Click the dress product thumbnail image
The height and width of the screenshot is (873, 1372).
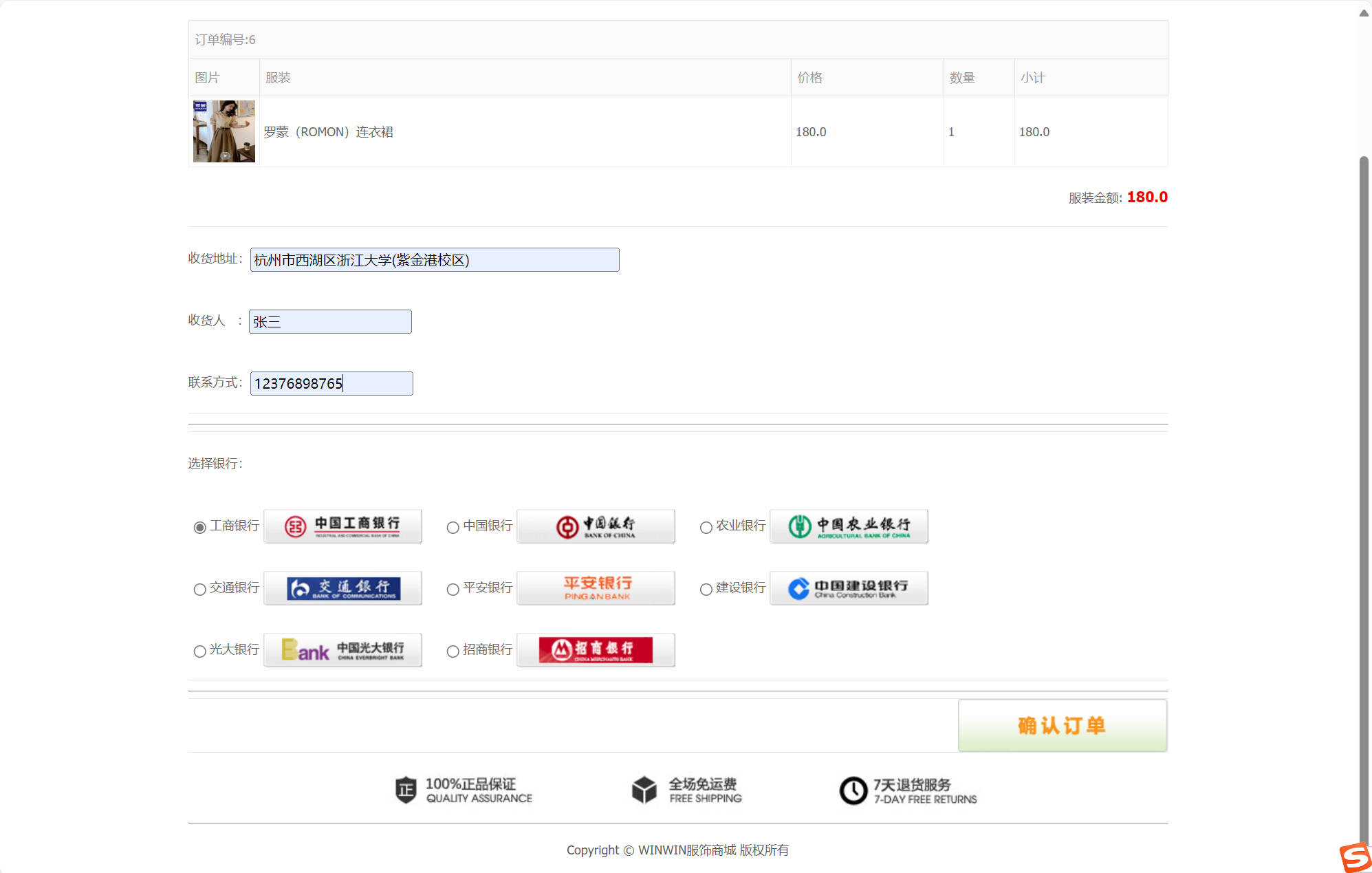[x=224, y=131]
